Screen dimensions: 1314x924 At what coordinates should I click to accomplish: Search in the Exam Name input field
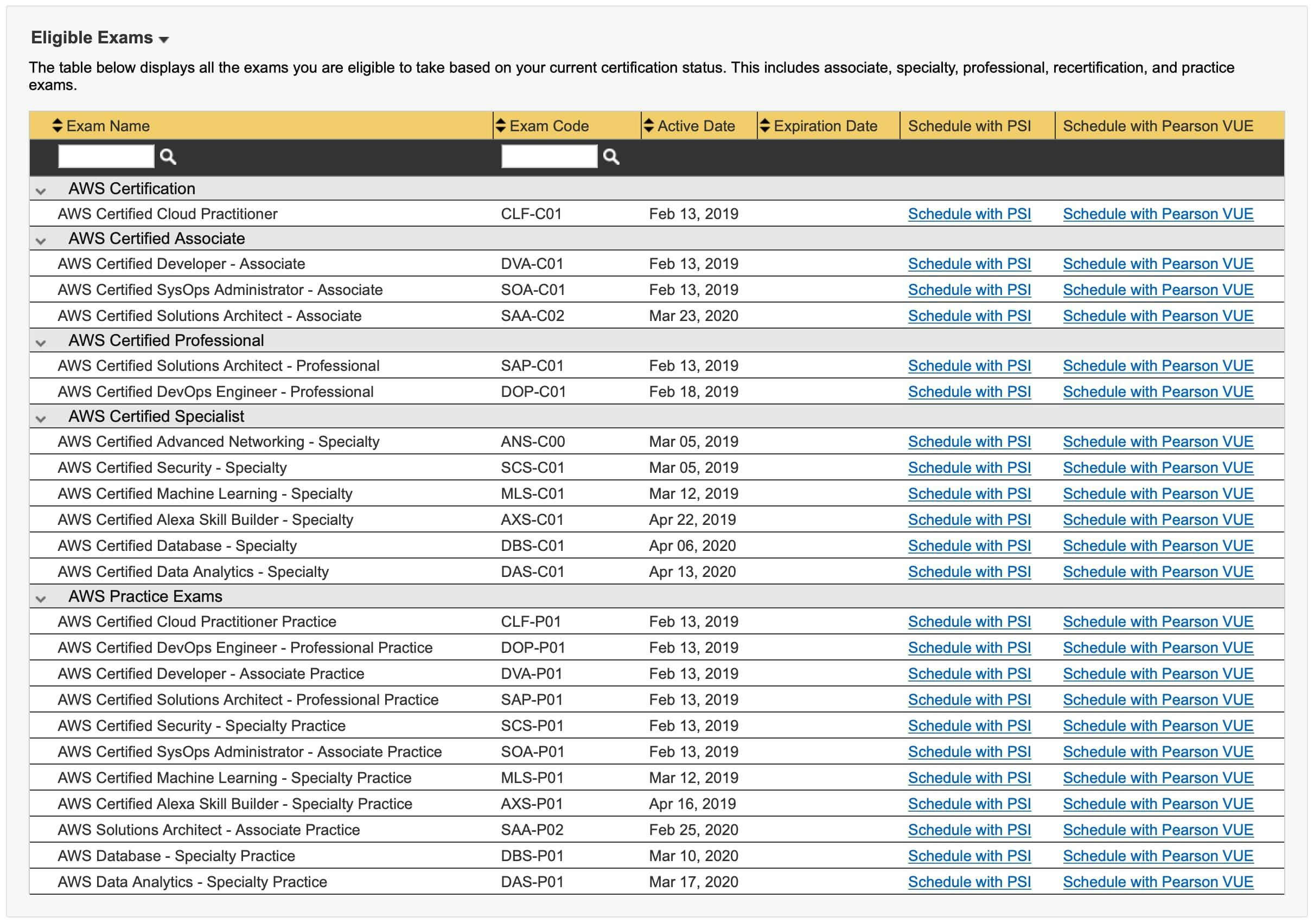coord(106,155)
